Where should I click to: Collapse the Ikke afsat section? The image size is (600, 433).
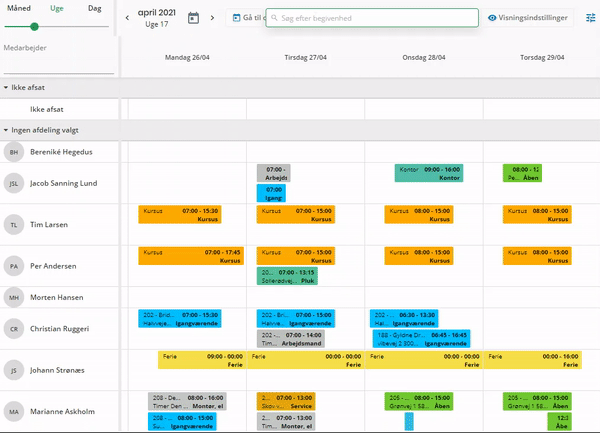click(6, 88)
